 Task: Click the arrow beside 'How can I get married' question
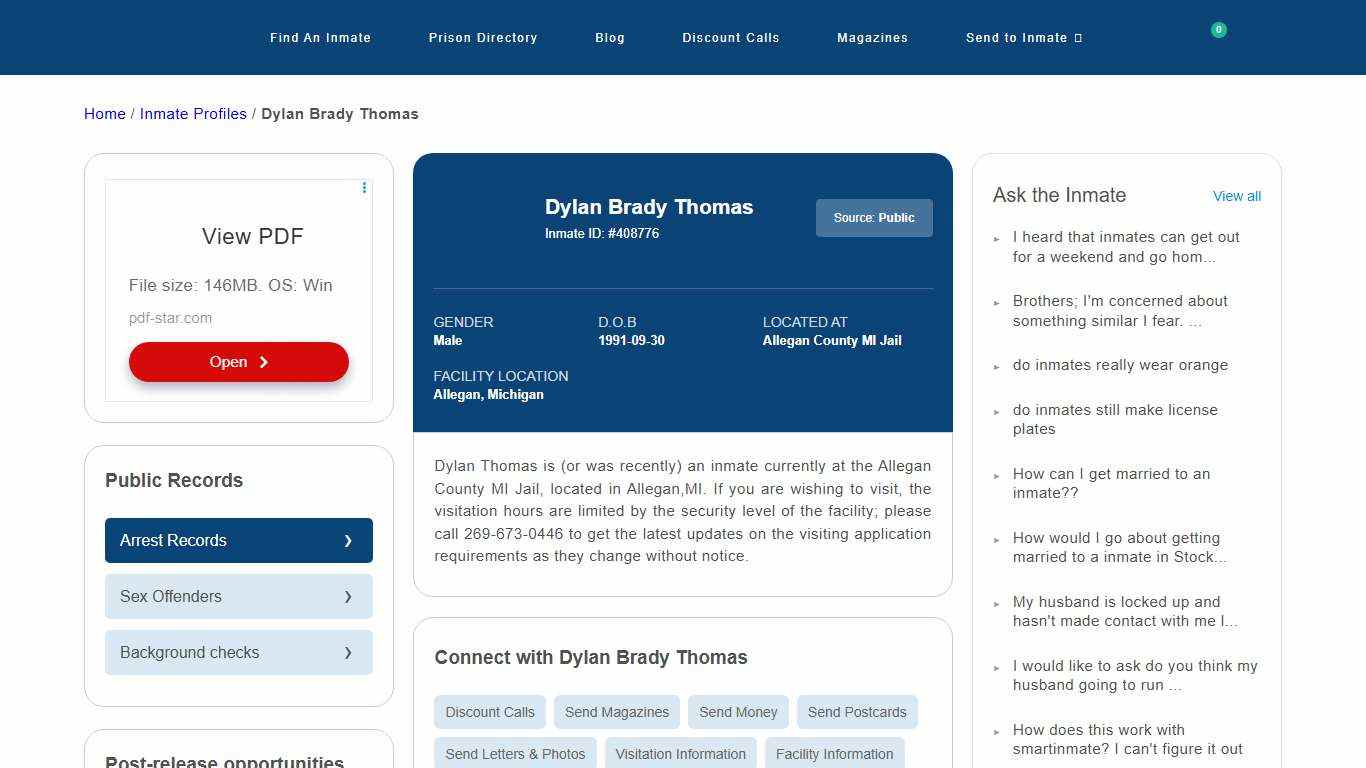(x=997, y=475)
